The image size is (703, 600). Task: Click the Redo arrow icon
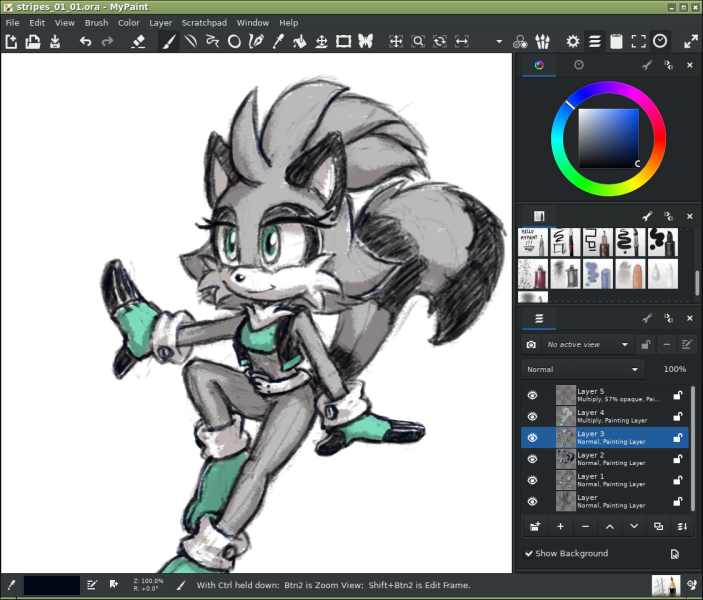click(107, 42)
